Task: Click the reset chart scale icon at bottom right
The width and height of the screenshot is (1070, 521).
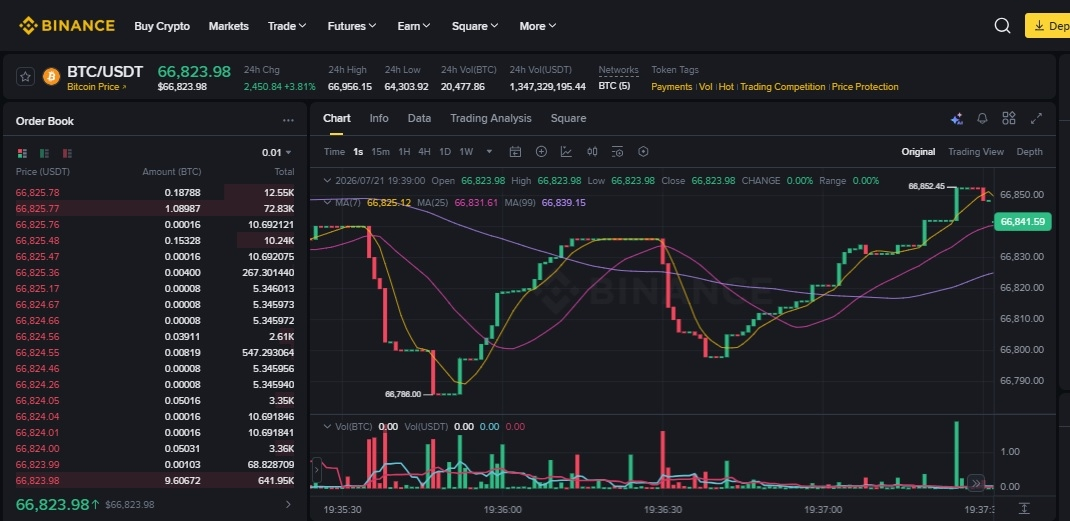Action: coord(1024,509)
